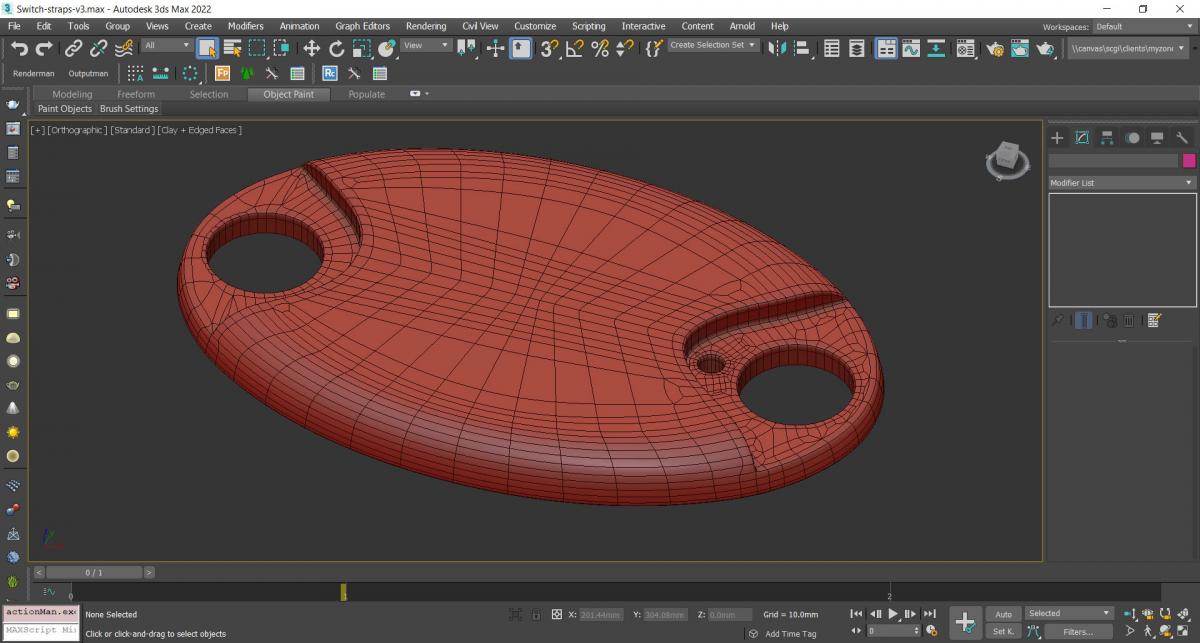1200x643 pixels.
Task: Open the Modify panel tab icon
Action: [1082, 138]
